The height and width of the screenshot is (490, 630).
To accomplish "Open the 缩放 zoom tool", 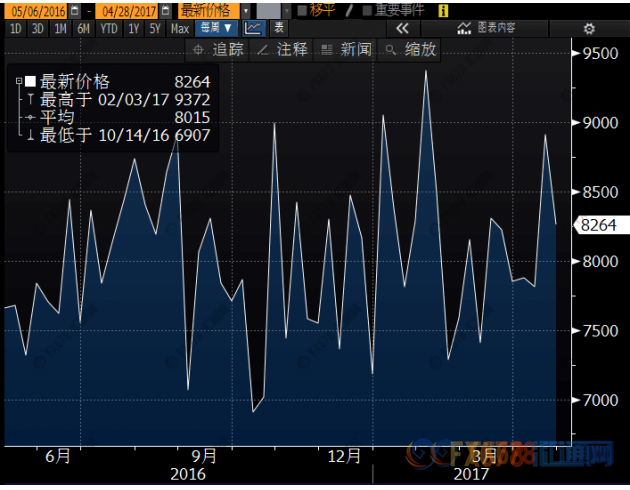I will pyautogui.click(x=411, y=50).
